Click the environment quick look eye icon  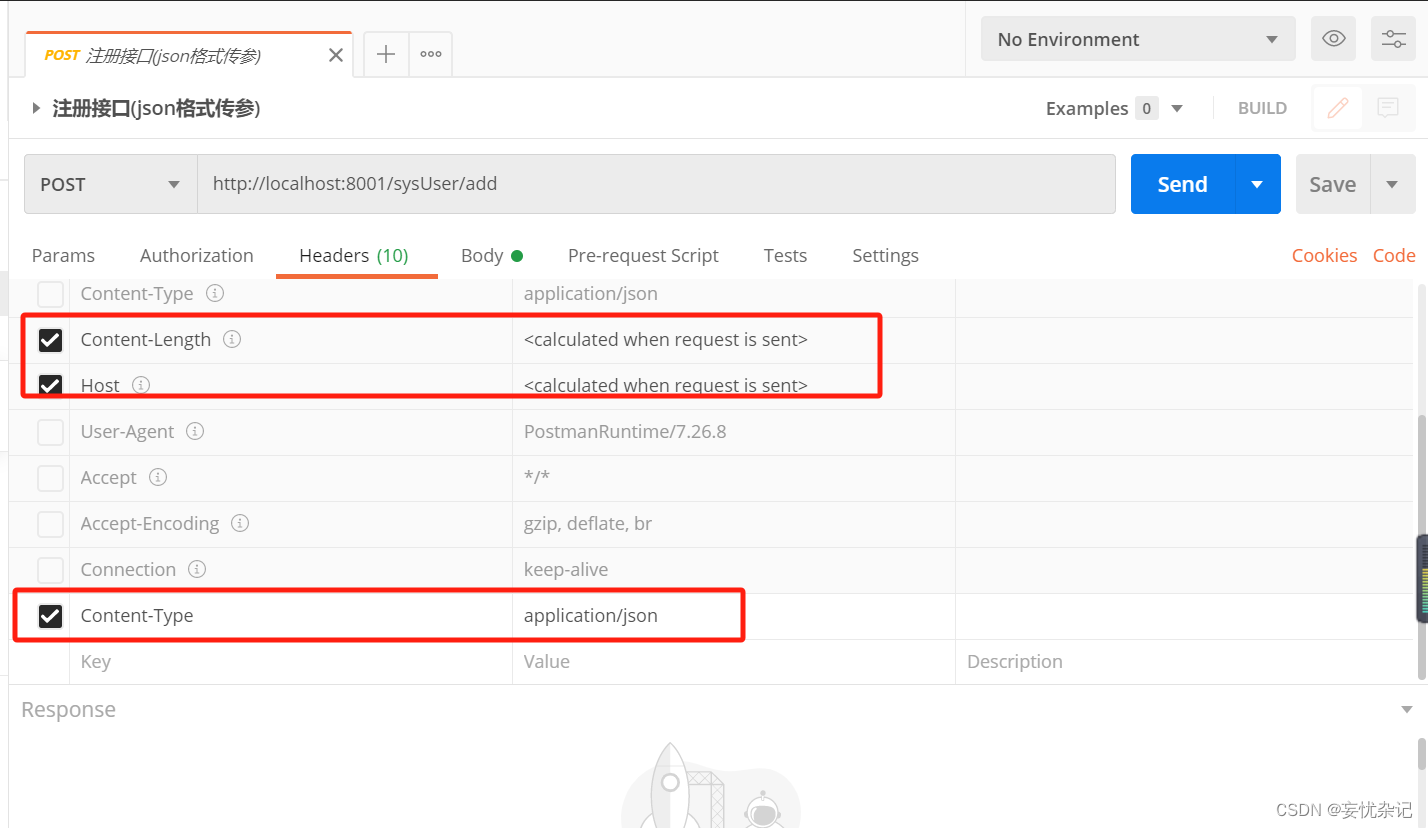[x=1333, y=39]
